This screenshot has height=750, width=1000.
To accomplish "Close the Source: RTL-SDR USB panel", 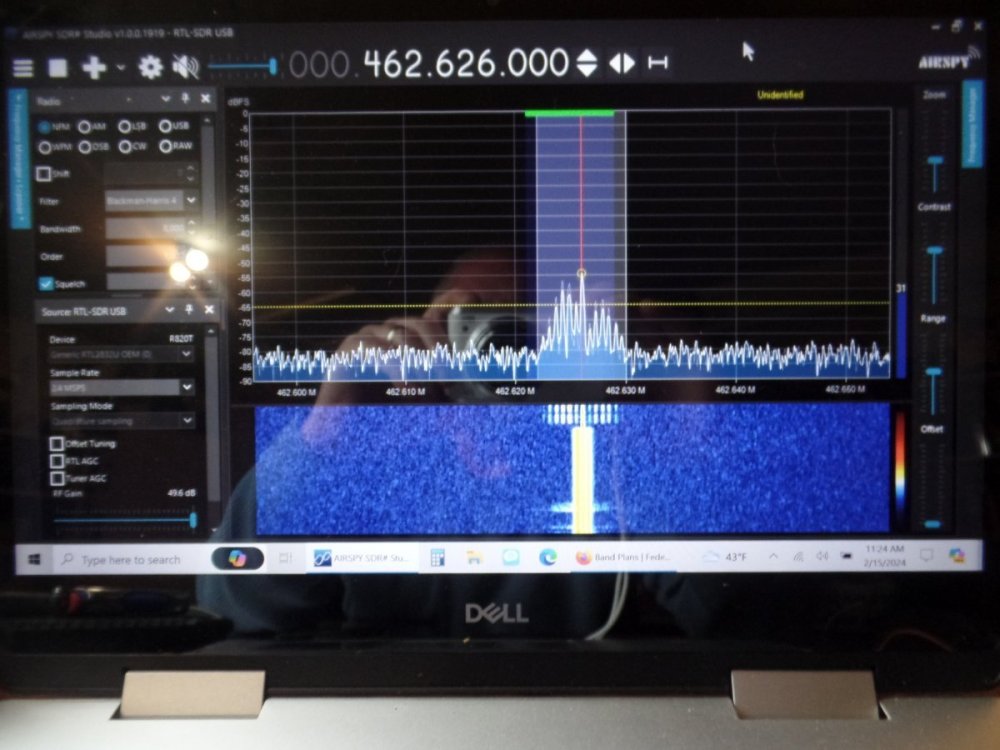I will tap(208, 311).
